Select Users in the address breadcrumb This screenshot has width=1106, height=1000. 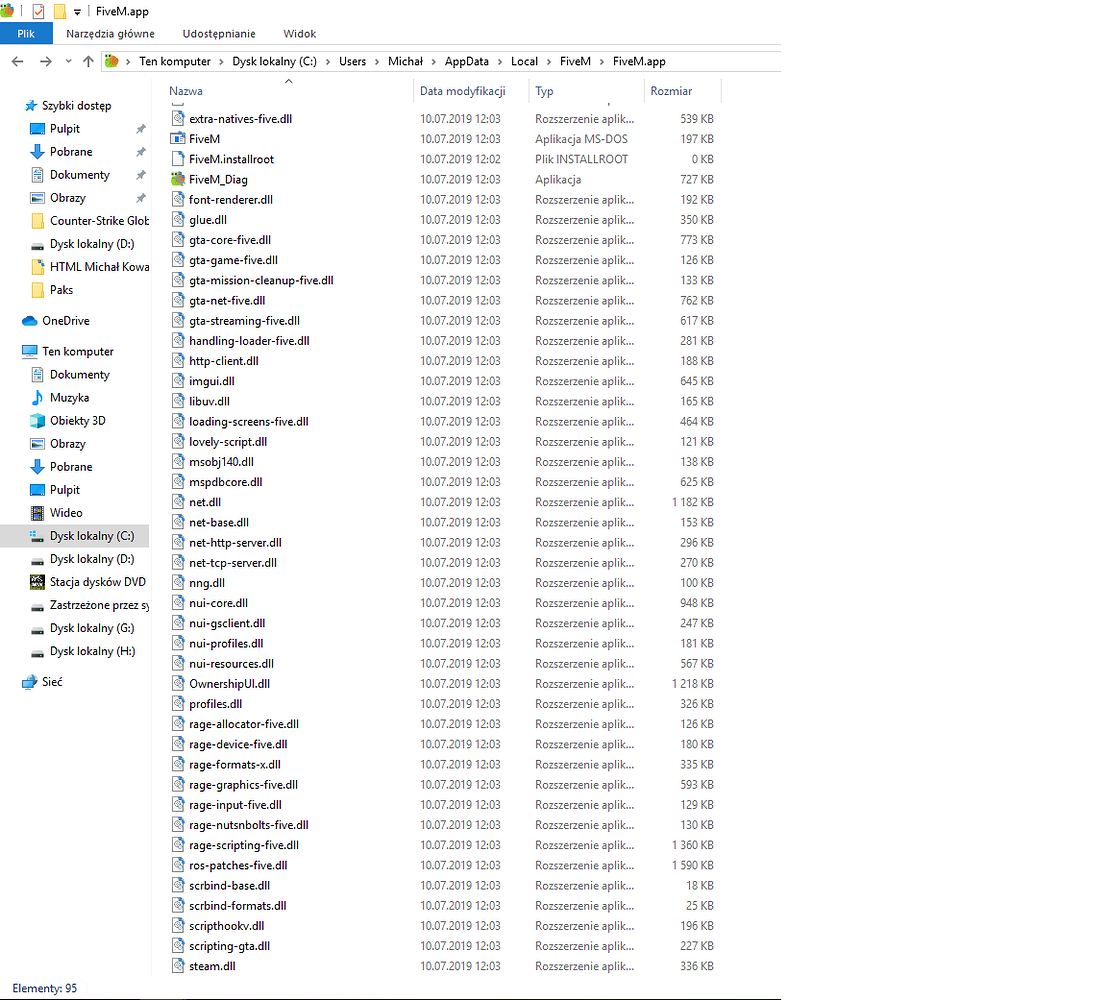352,61
